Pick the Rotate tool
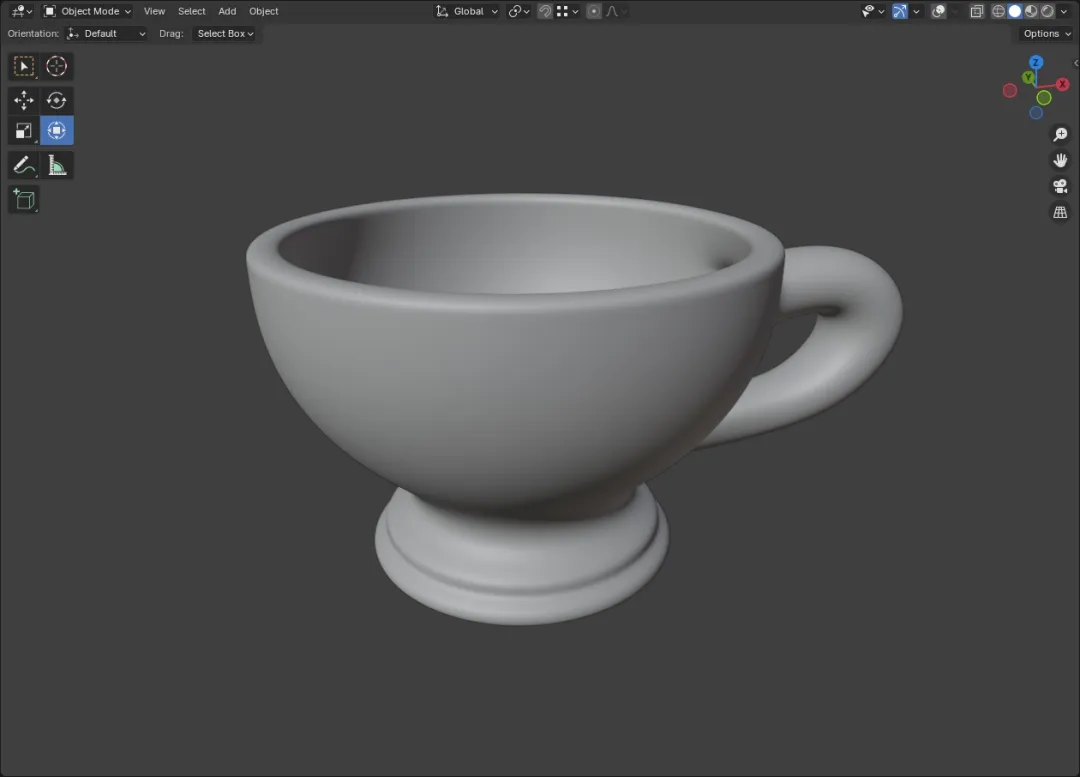This screenshot has width=1080, height=777. [x=56, y=100]
